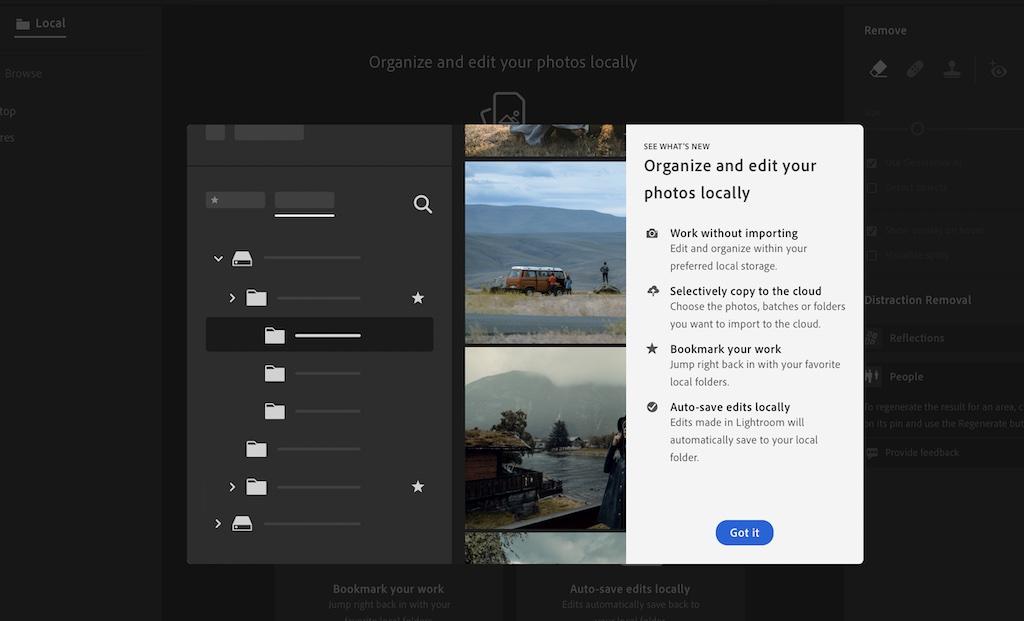Image resolution: width=1024 pixels, height=621 pixels.
Task: Click the Provide feedback speech icon
Action: coord(872,453)
